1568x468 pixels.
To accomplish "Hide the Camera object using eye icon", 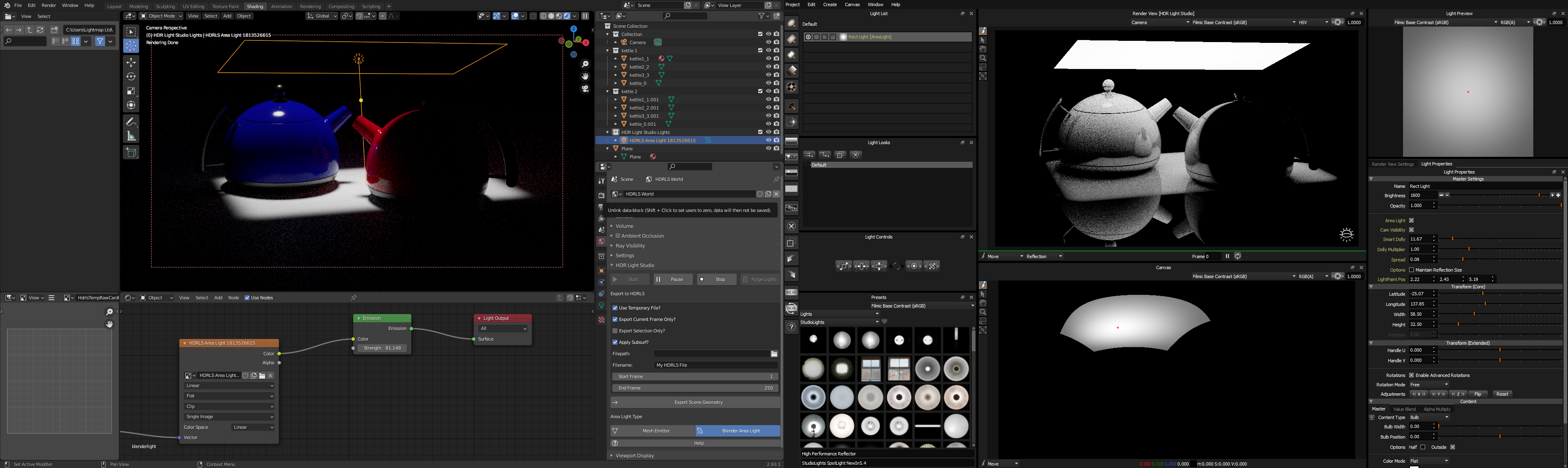I will pos(768,42).
